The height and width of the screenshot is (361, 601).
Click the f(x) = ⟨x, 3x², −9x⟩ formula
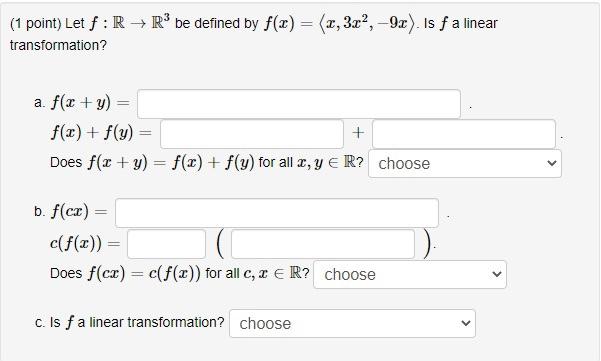pyautogui.click(x=340, y=23)
